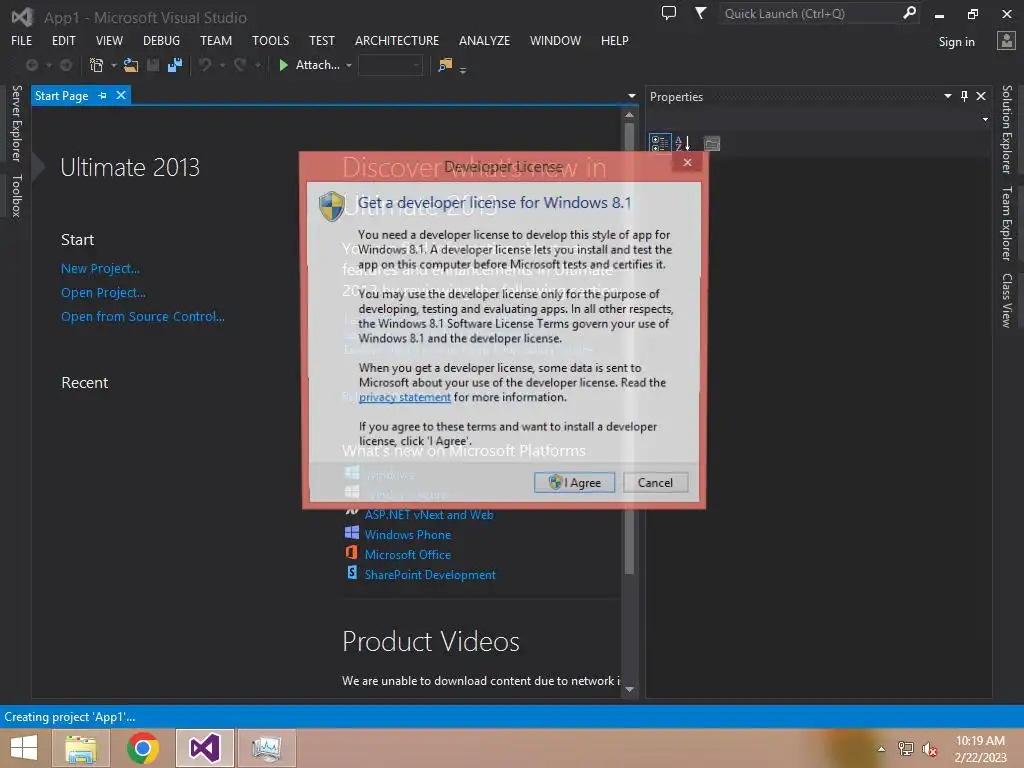
Task: Click the Open File toolbar icon
Action: pos(131,65)
